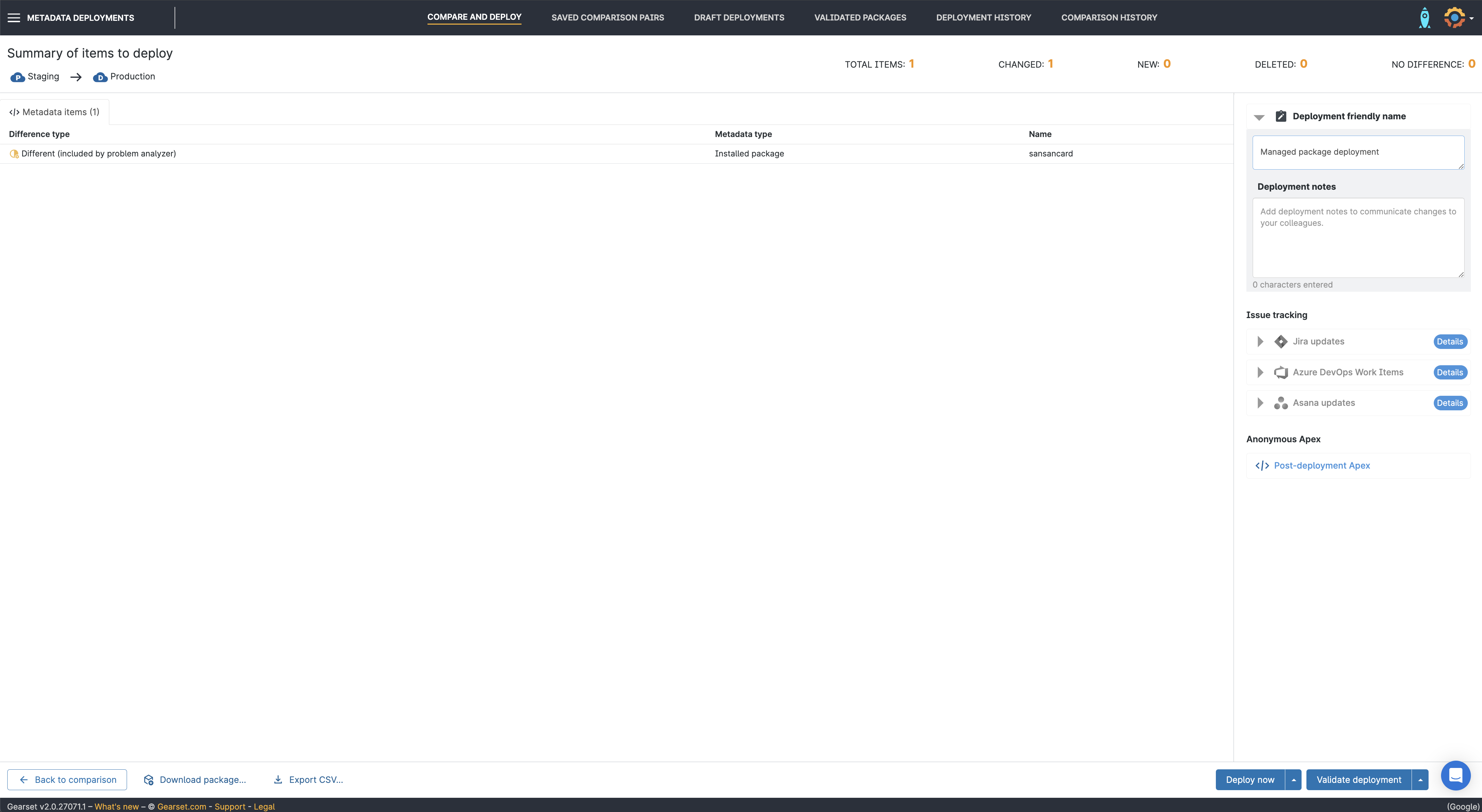Click Back to comparison button
This screenshot has height=812, width=1482.
[x=67, y=780]
